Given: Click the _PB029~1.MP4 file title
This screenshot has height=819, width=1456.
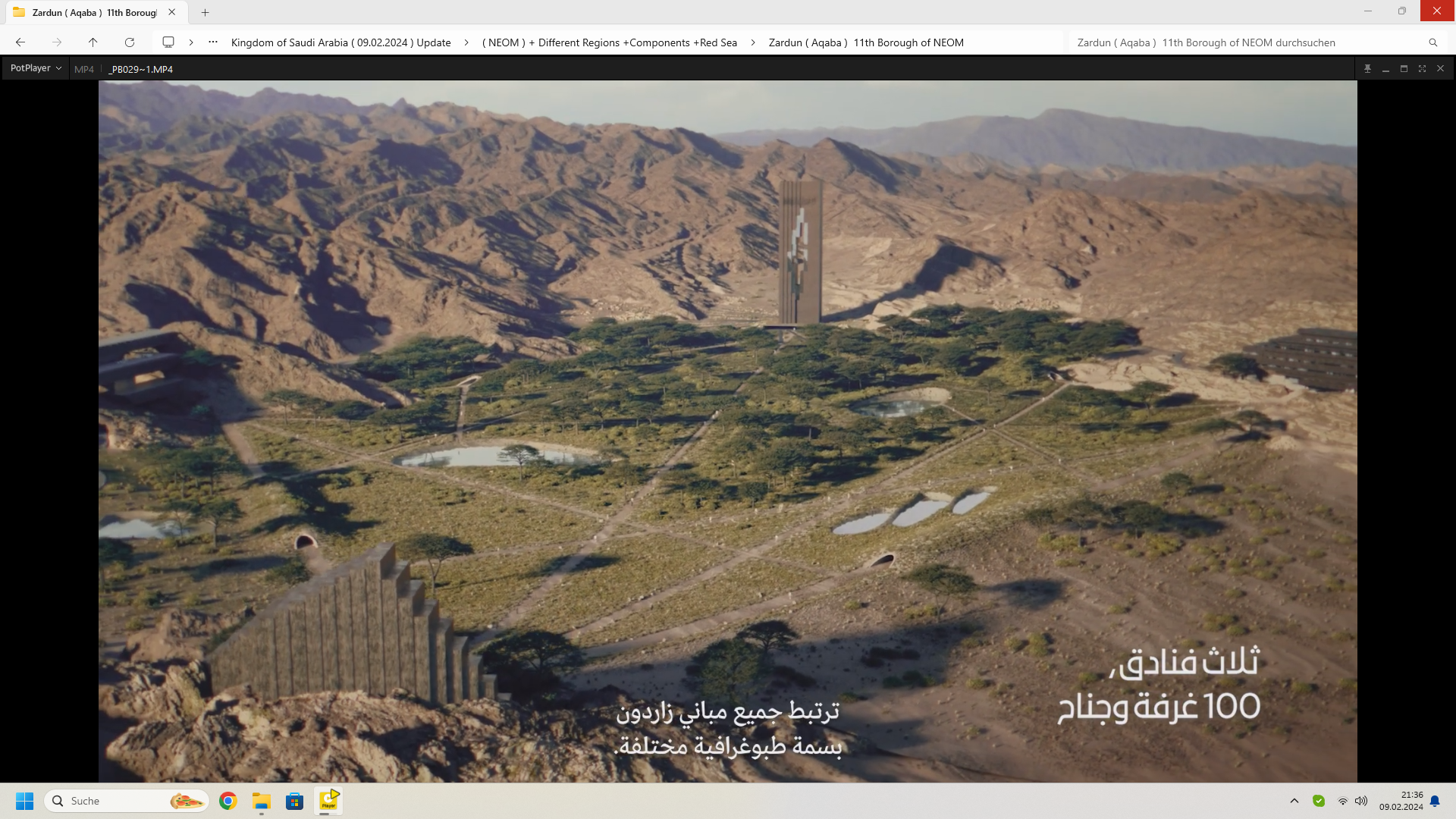Looking at the screenshot, I should (x=140, y=69).
